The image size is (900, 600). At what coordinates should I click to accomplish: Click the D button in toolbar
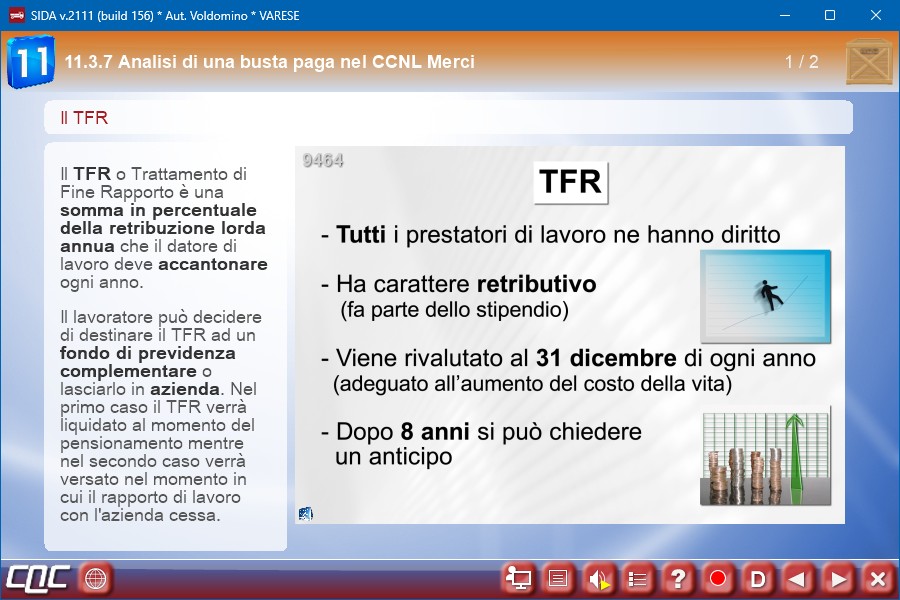758,578
